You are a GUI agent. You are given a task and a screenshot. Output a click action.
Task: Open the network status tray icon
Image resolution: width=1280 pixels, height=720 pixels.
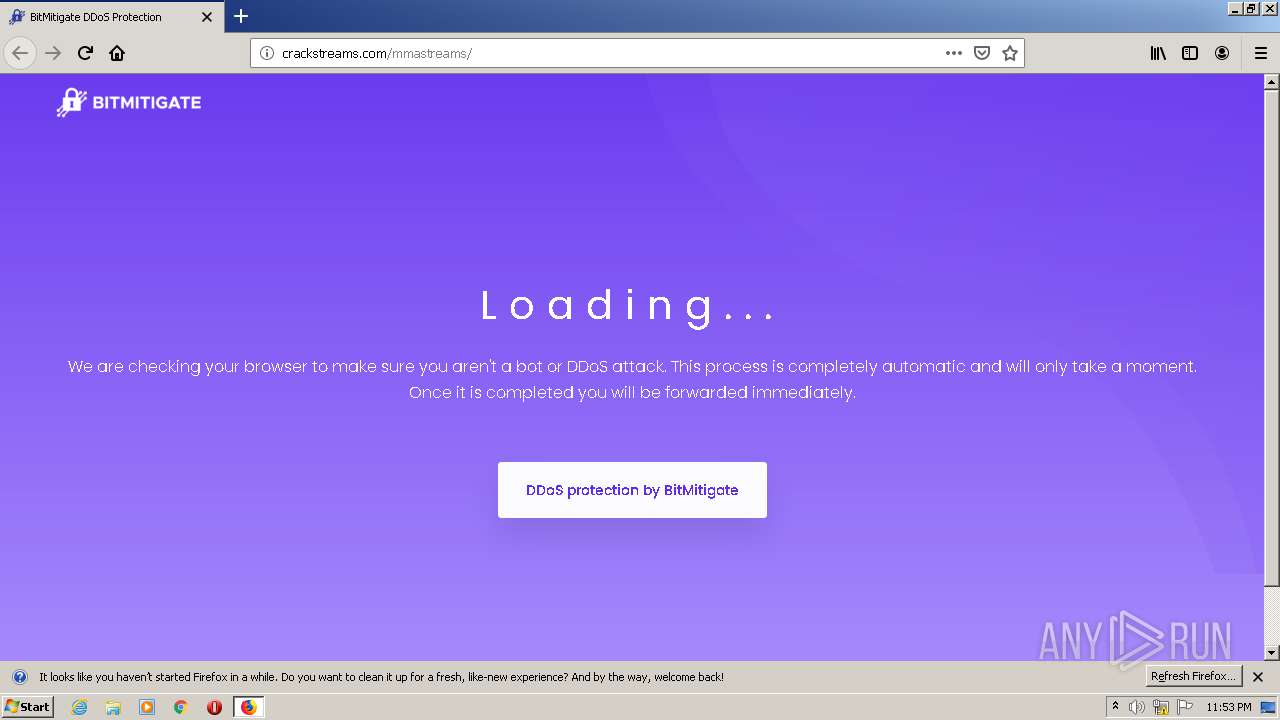(1161, 707)
